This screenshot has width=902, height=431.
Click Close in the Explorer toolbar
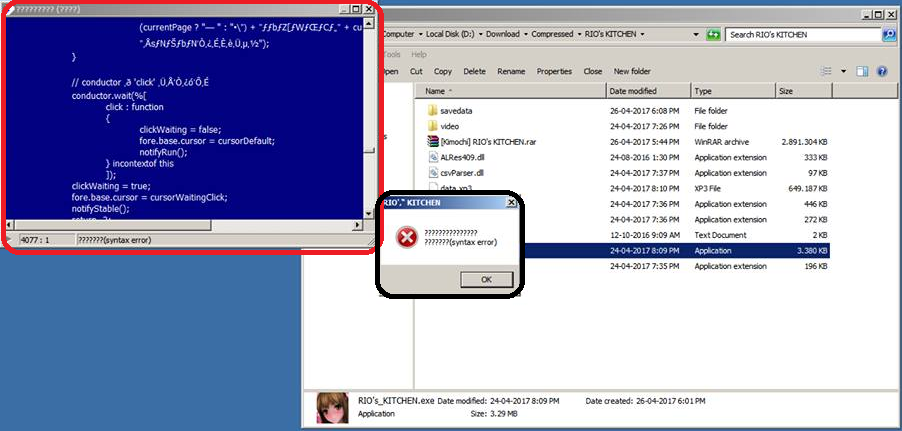pos(593,71)
